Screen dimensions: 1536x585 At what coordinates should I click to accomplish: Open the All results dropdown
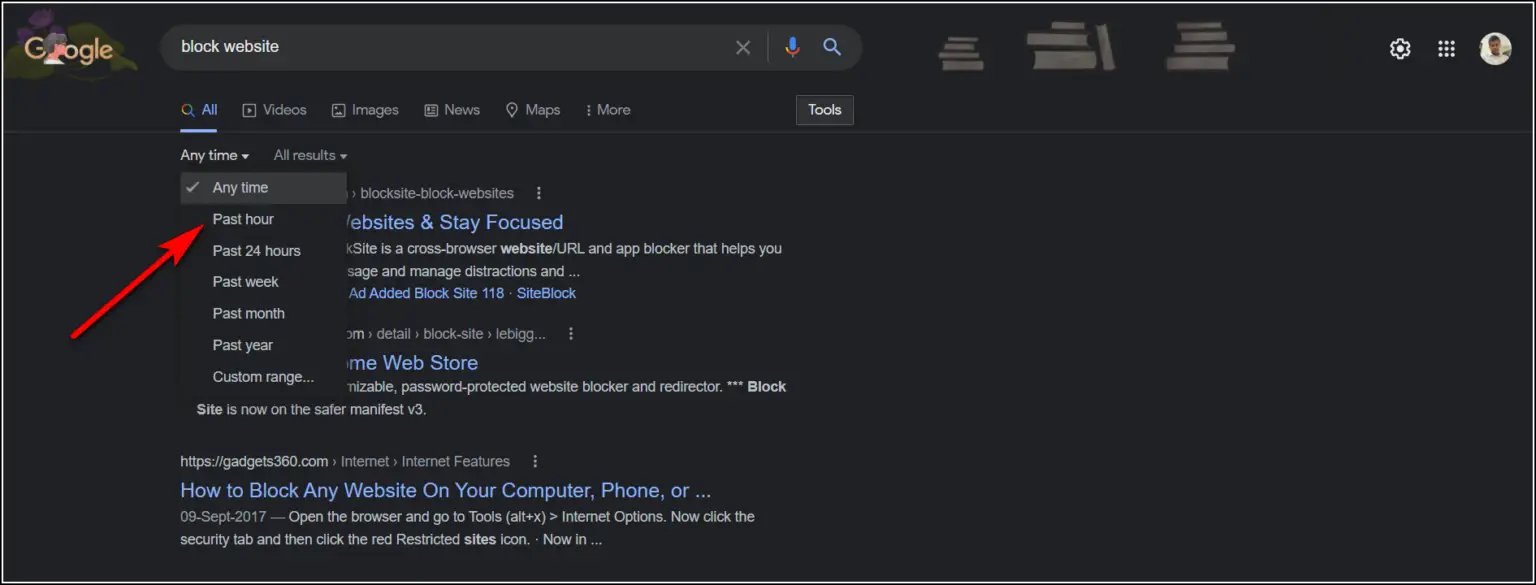pos(308,155)
